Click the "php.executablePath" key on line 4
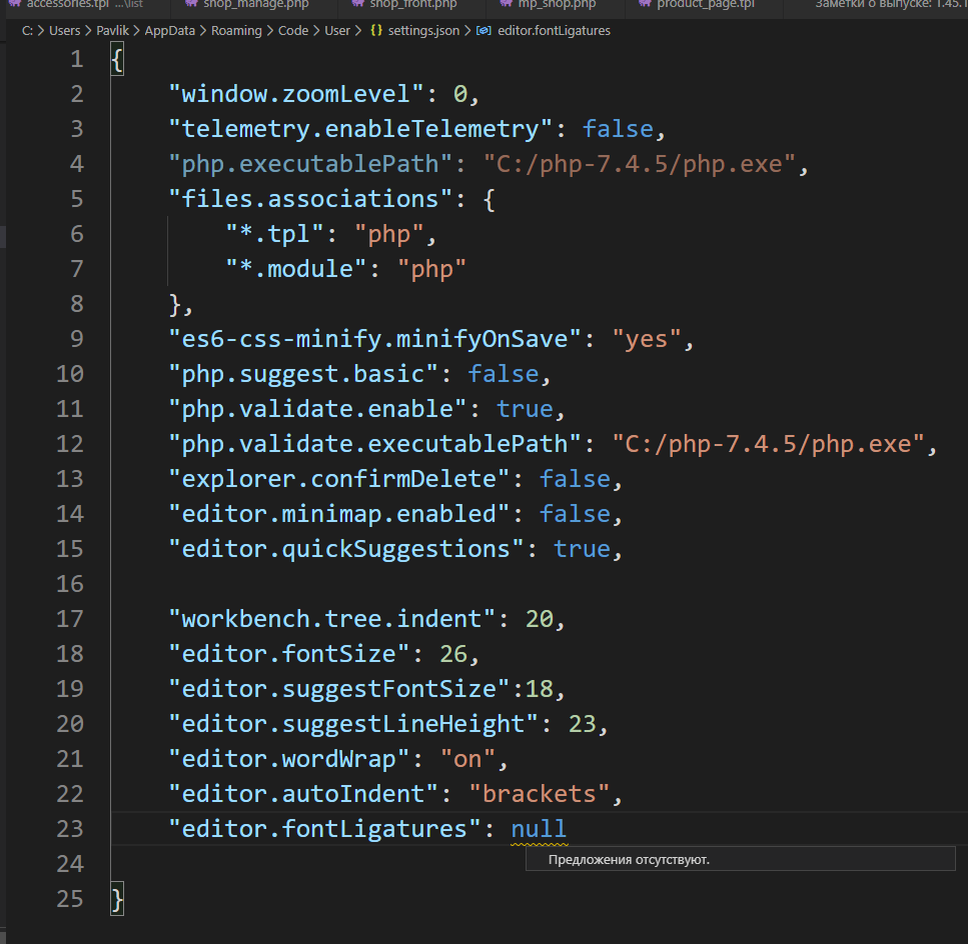 pos(310,164)
